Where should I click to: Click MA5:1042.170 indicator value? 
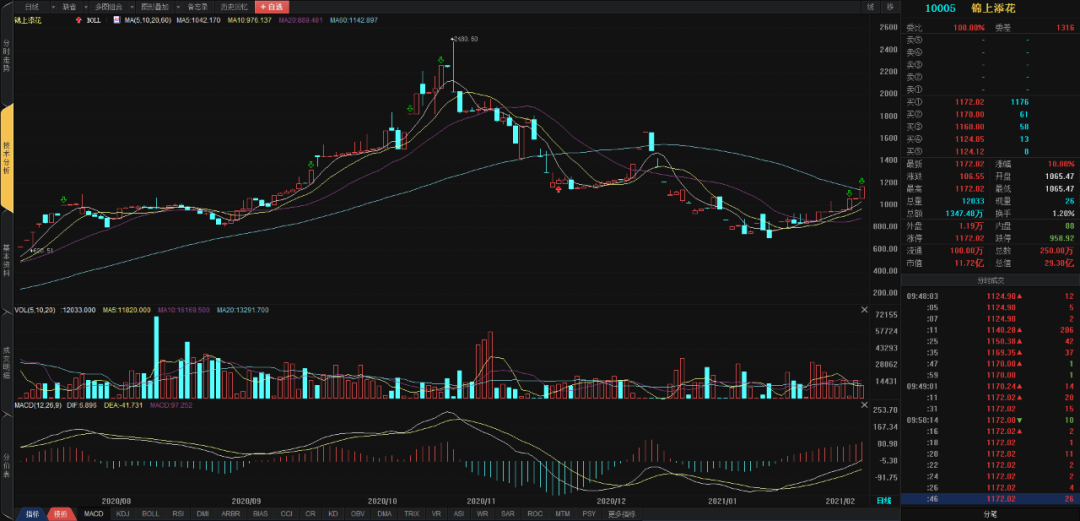pos(198,20)
